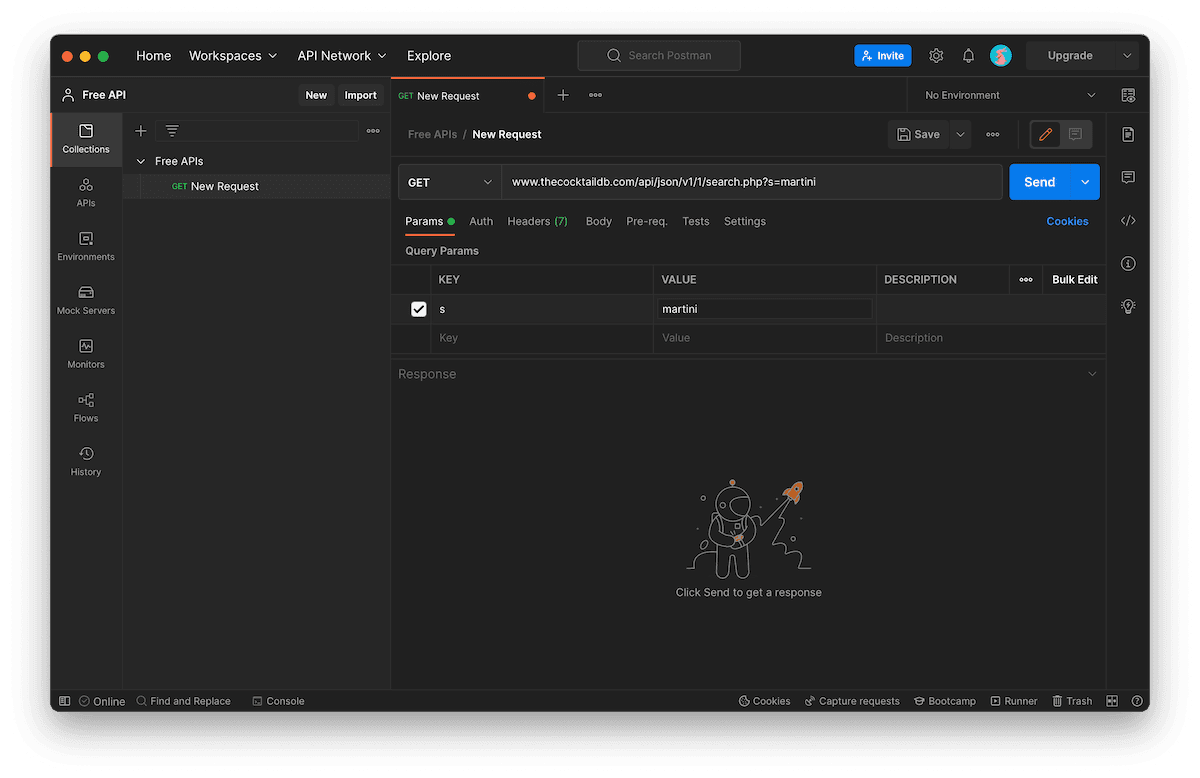Open the Cookies link beside the tabs
Image resolution: width=1200 pixels, height=778 pixels.
(1067, 221)
